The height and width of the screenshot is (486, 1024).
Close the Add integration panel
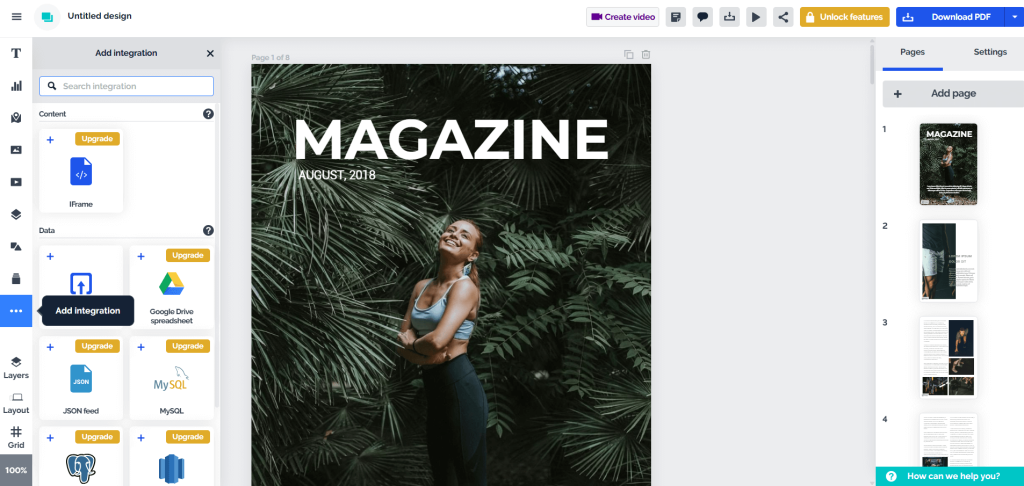point(210,54)
